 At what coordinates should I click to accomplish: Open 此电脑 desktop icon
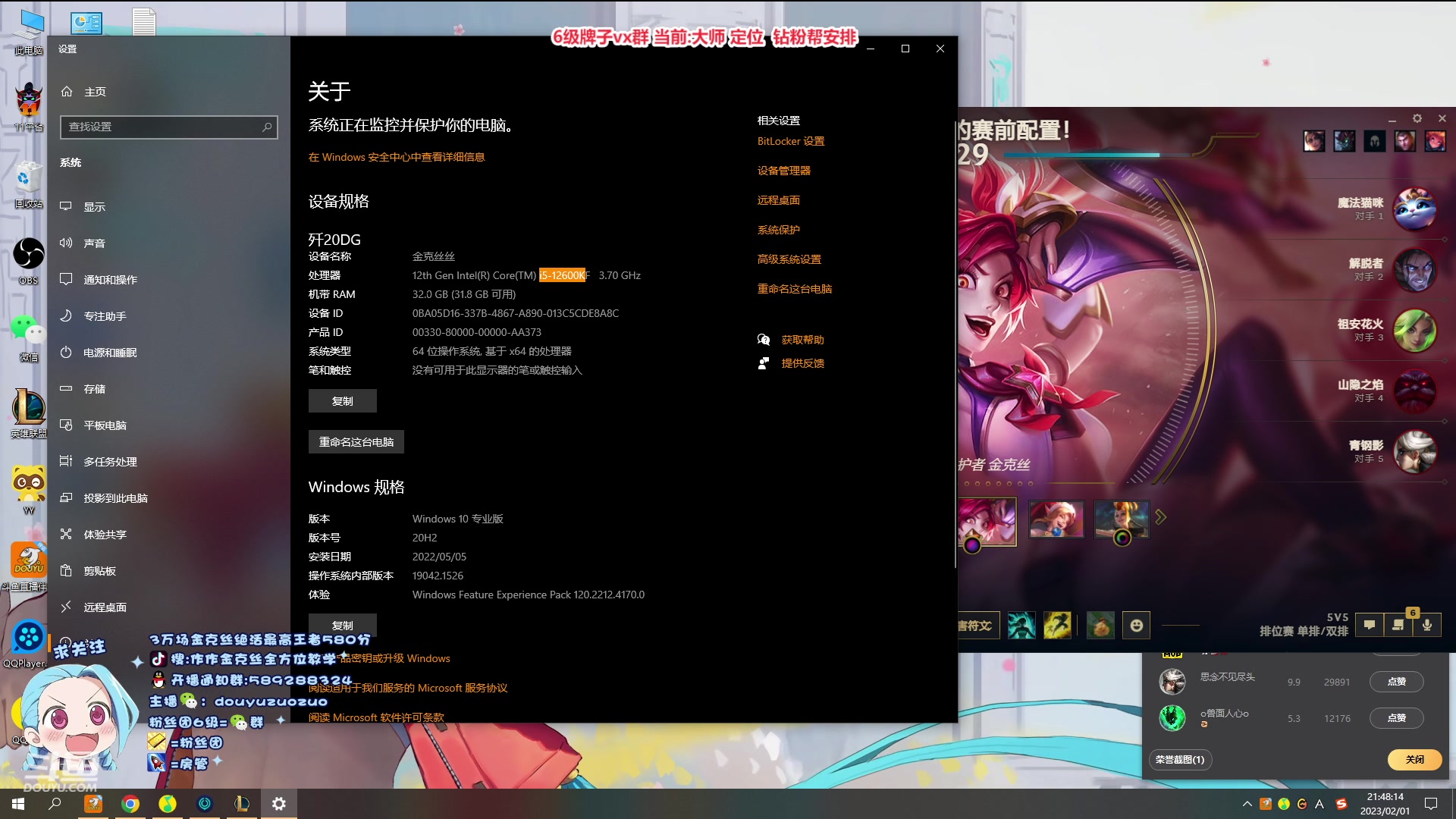(x=29, y=32)
